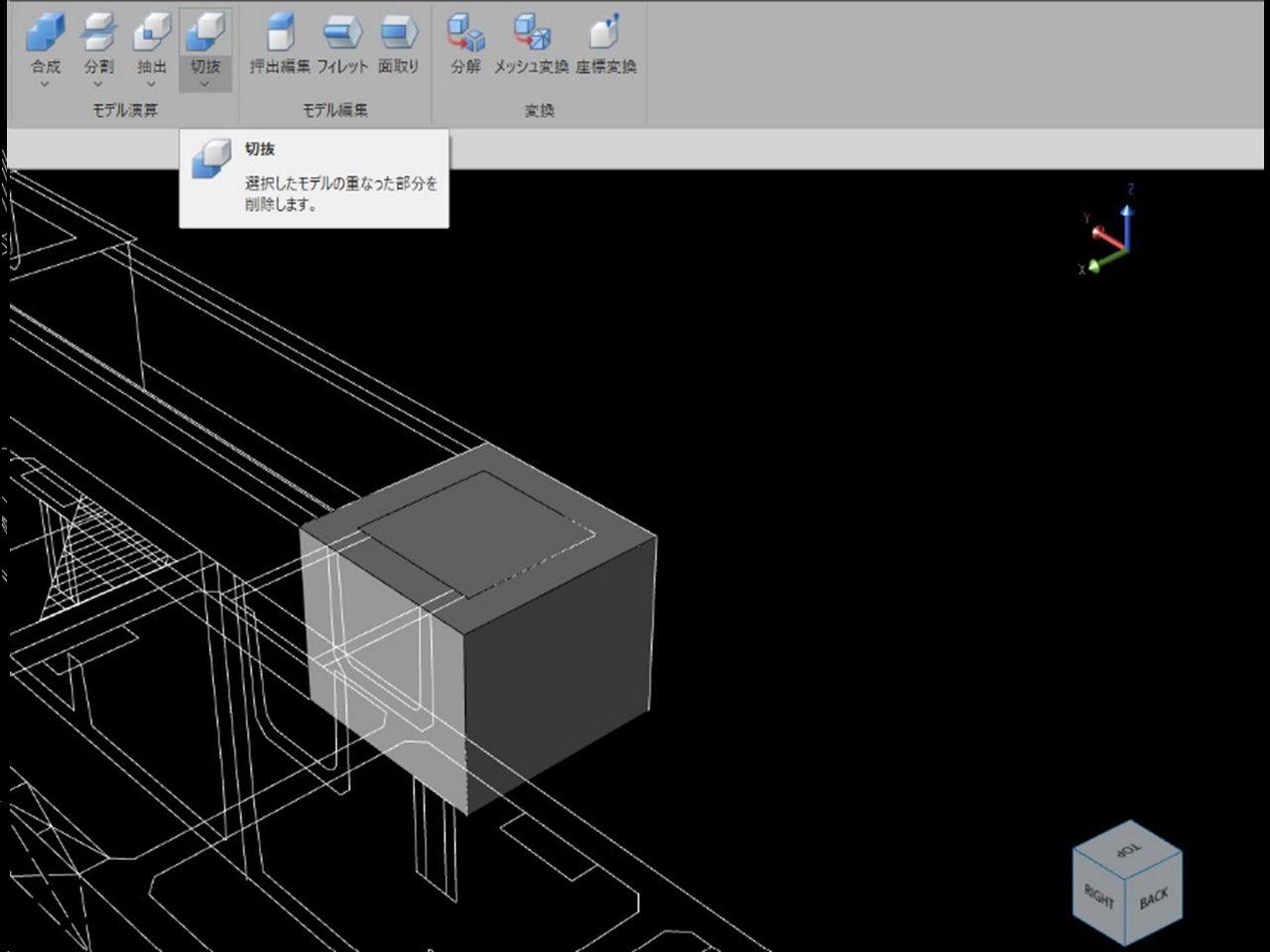This screenshot has width=1270, height=952.
Task: Open the chevron beneath 切抜
Action: pyautogui.click(x=205, y=84)
